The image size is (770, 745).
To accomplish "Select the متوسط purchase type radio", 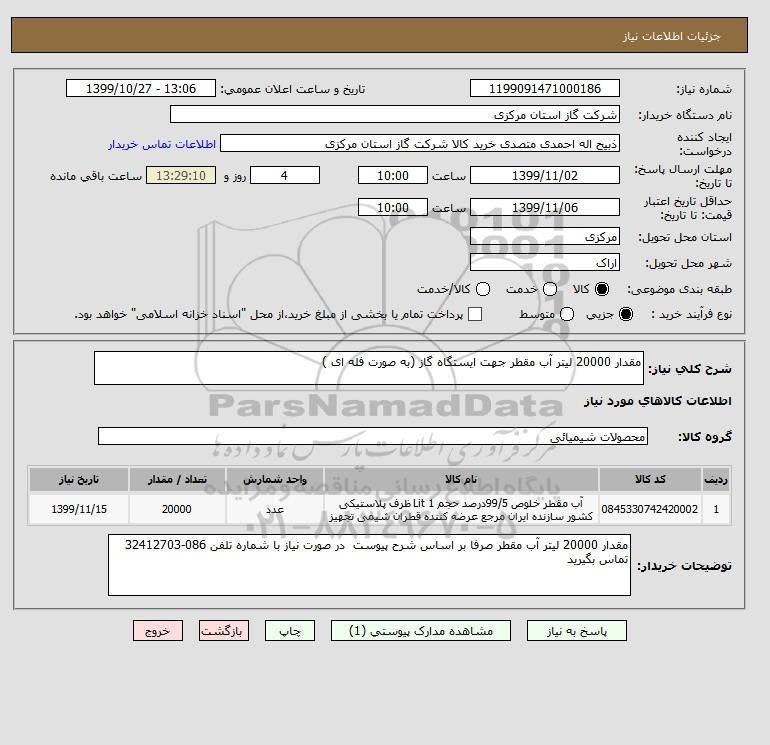I will [x=567, y=314].
